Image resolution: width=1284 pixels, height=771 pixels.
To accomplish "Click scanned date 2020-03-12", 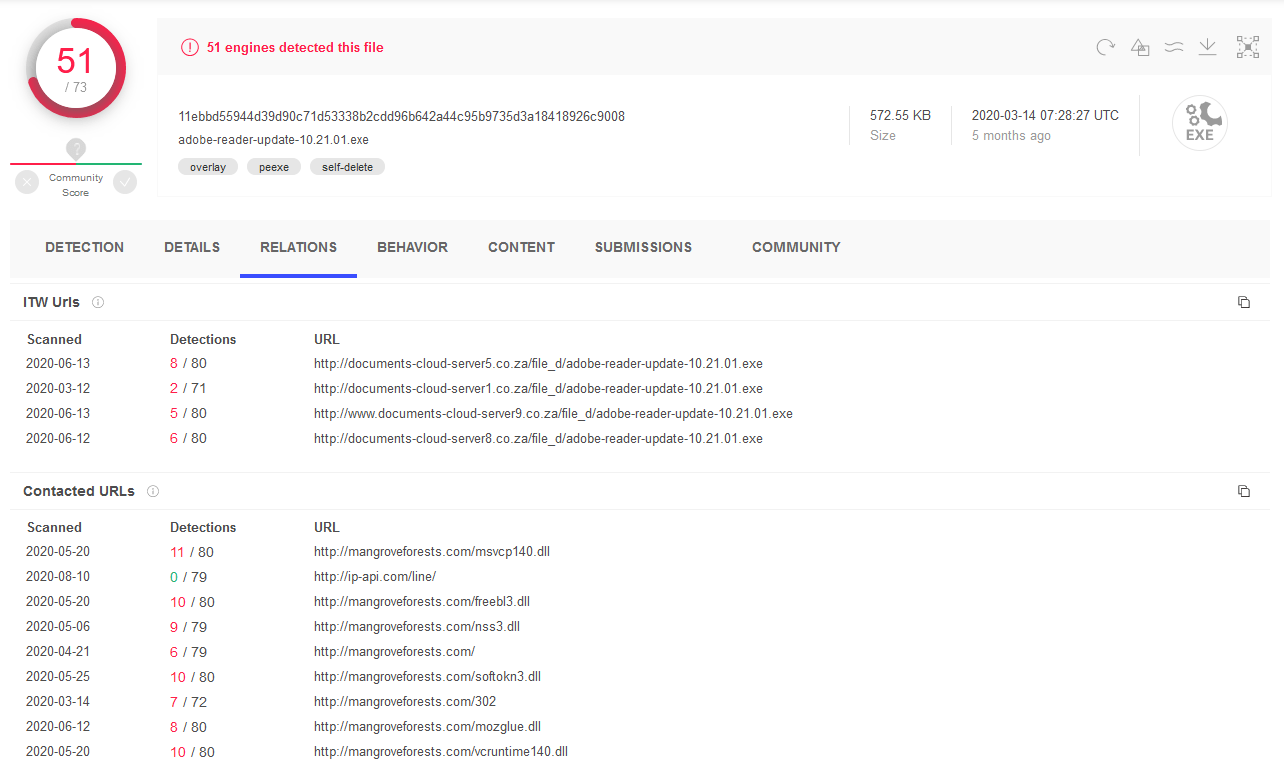I will [58, 388].
